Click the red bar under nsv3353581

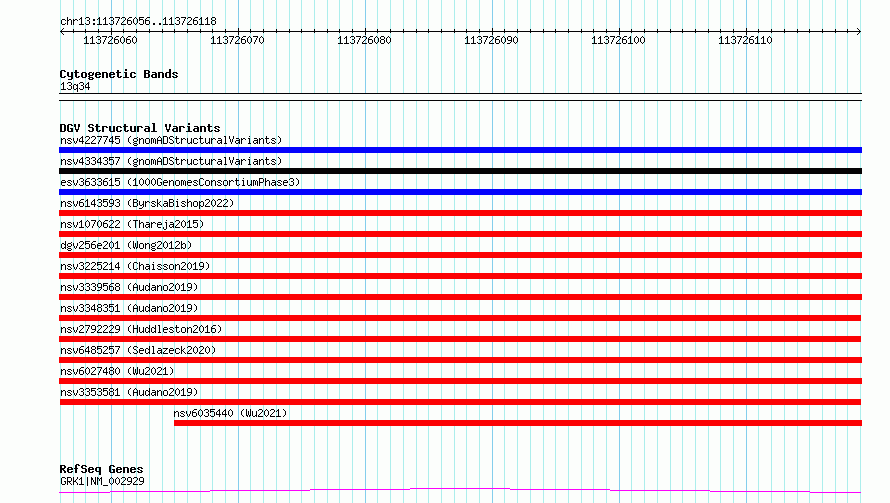(x=460, y=402)
